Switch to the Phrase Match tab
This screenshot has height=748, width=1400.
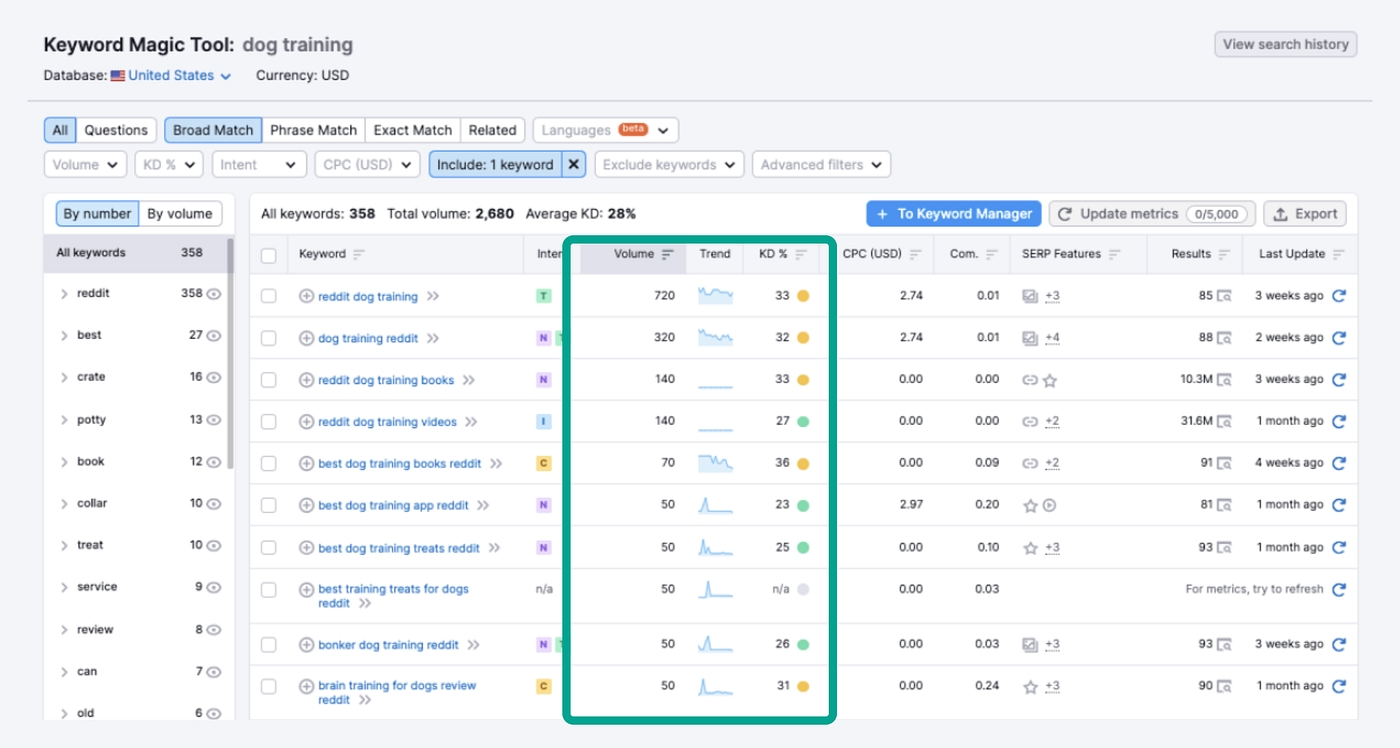click(313, 130)
